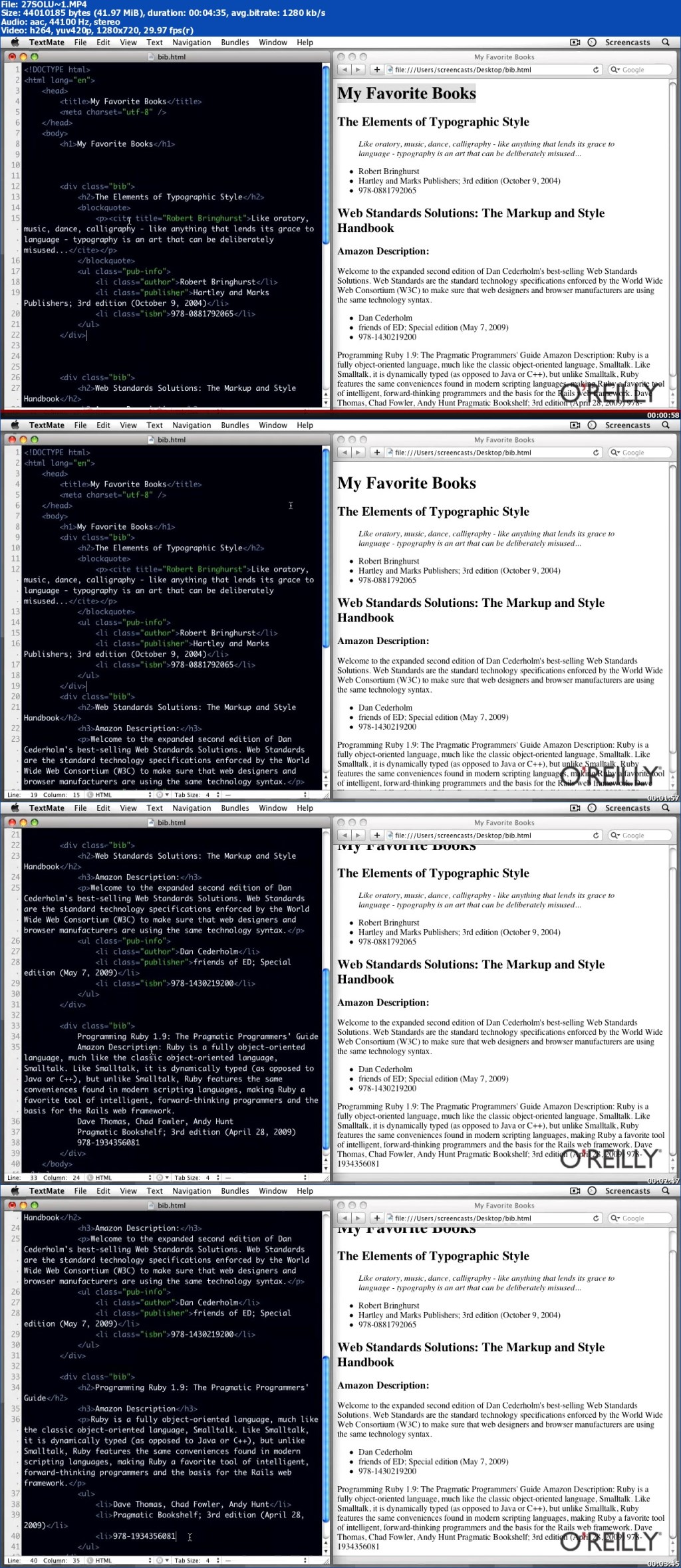681x1568 pixels.
Task: Open Text menu in 00:02:47 frame
Action: 154,808
